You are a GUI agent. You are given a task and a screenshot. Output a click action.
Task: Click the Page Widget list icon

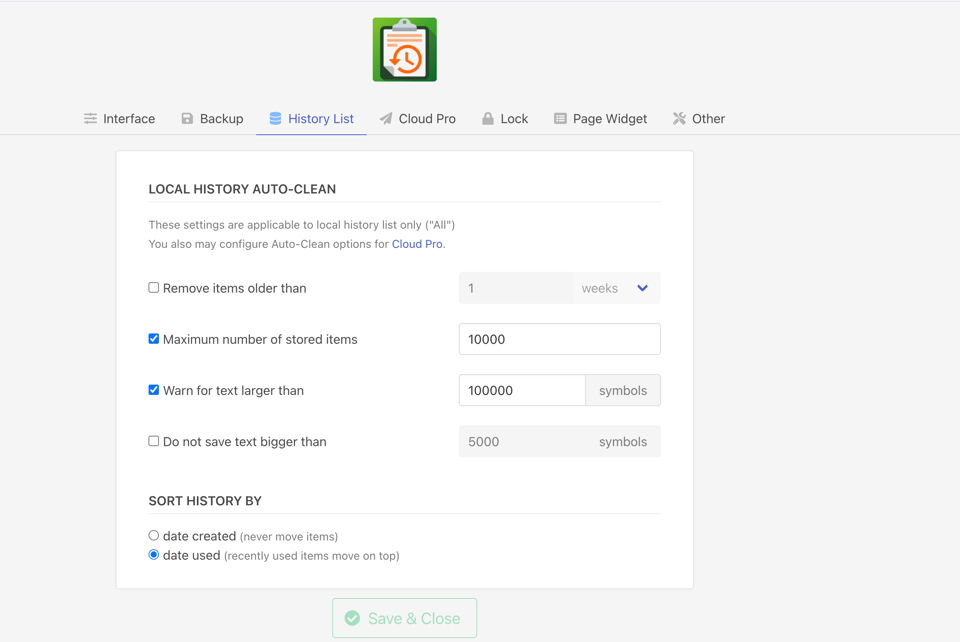click(560, 119)
